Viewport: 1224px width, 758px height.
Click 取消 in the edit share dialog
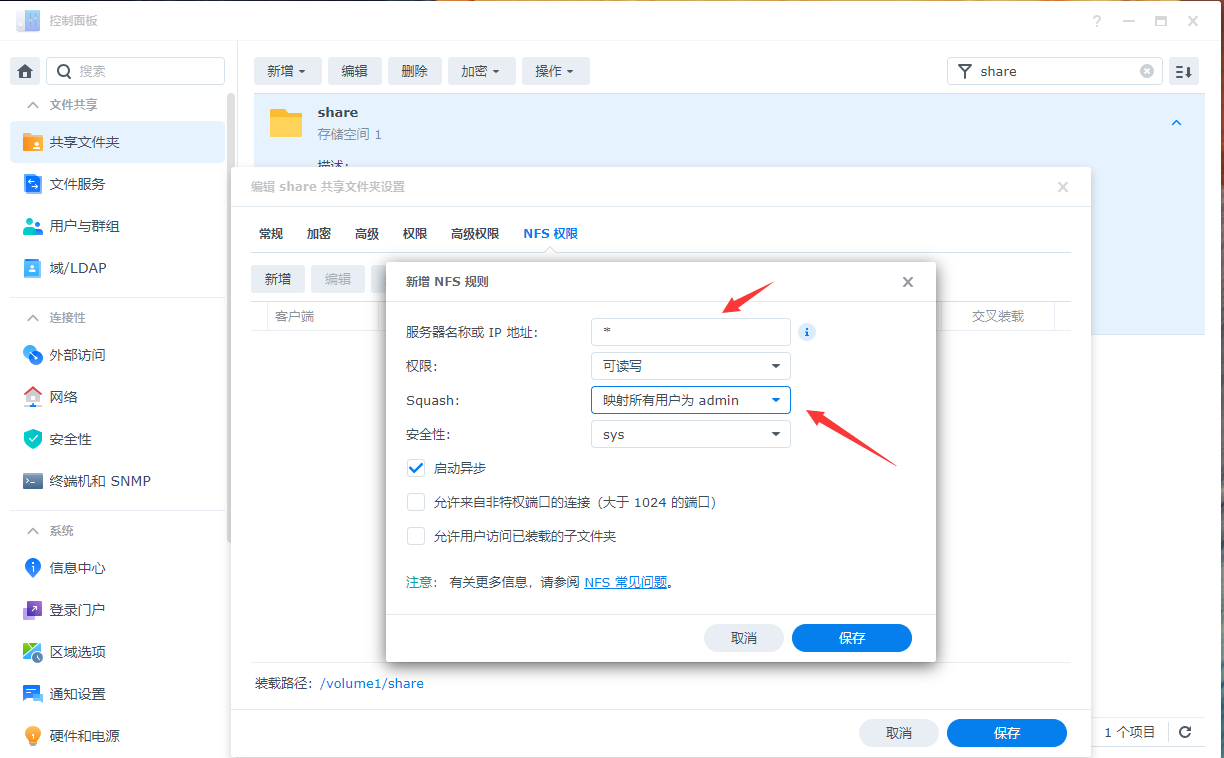[899, 733]
